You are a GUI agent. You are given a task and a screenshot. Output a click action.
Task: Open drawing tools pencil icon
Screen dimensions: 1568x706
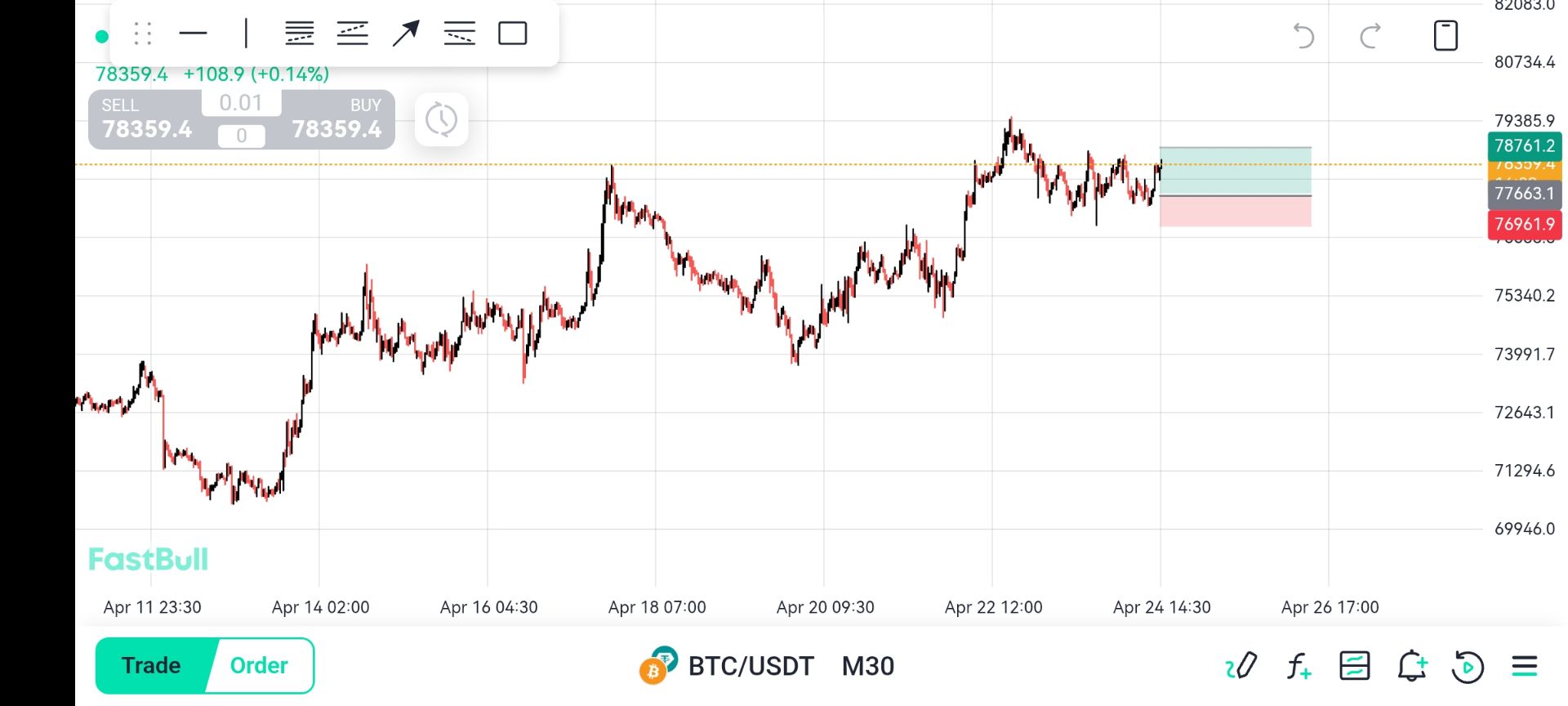click(x=1241, y=667)
